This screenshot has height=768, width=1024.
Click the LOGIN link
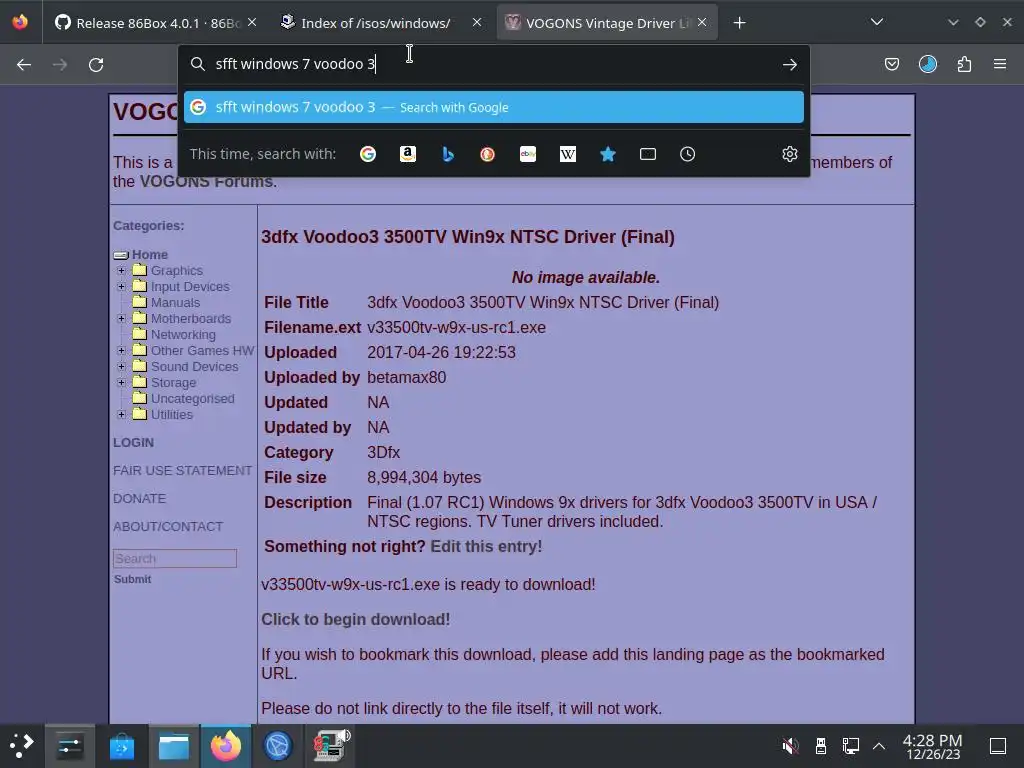pos(133,442)
